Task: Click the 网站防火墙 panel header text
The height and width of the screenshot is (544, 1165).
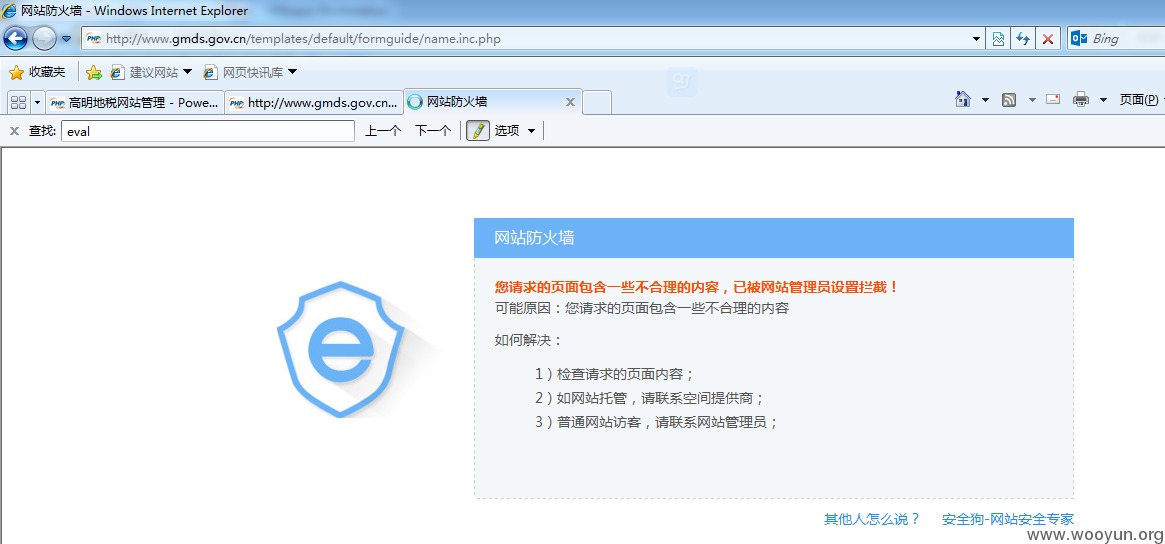Action: [x=534, y=238]
